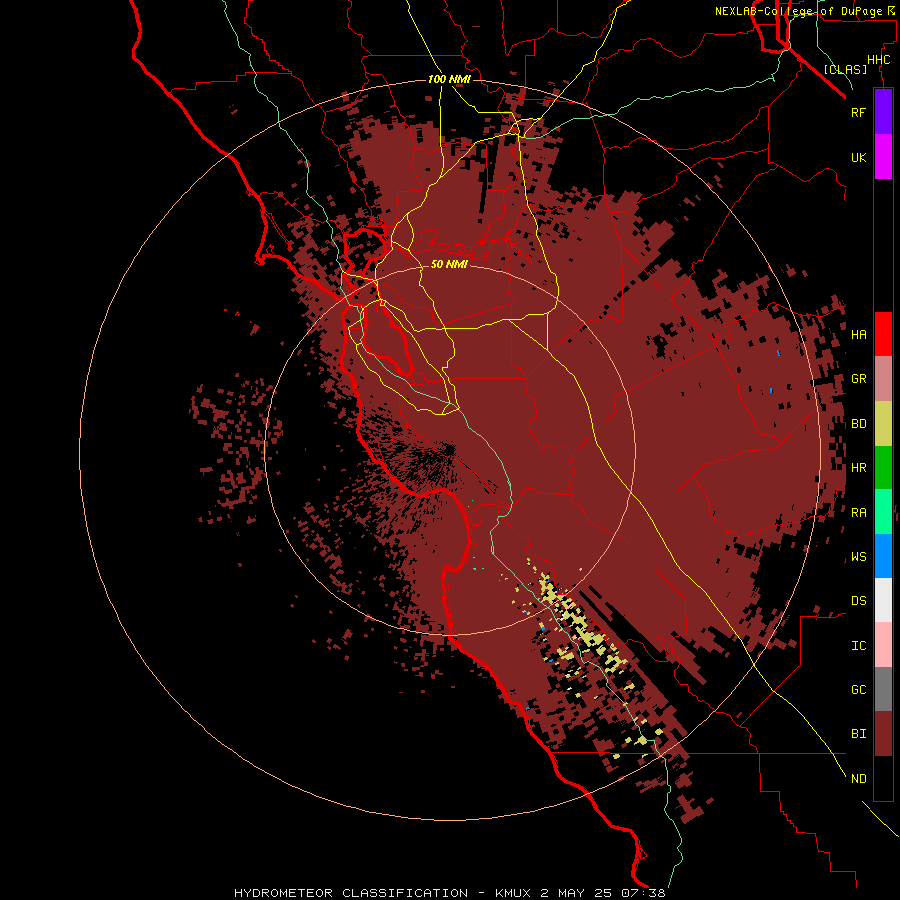Click the purple RF legend color swatch
Screen dimensions: 900x900
coord(883,111)
